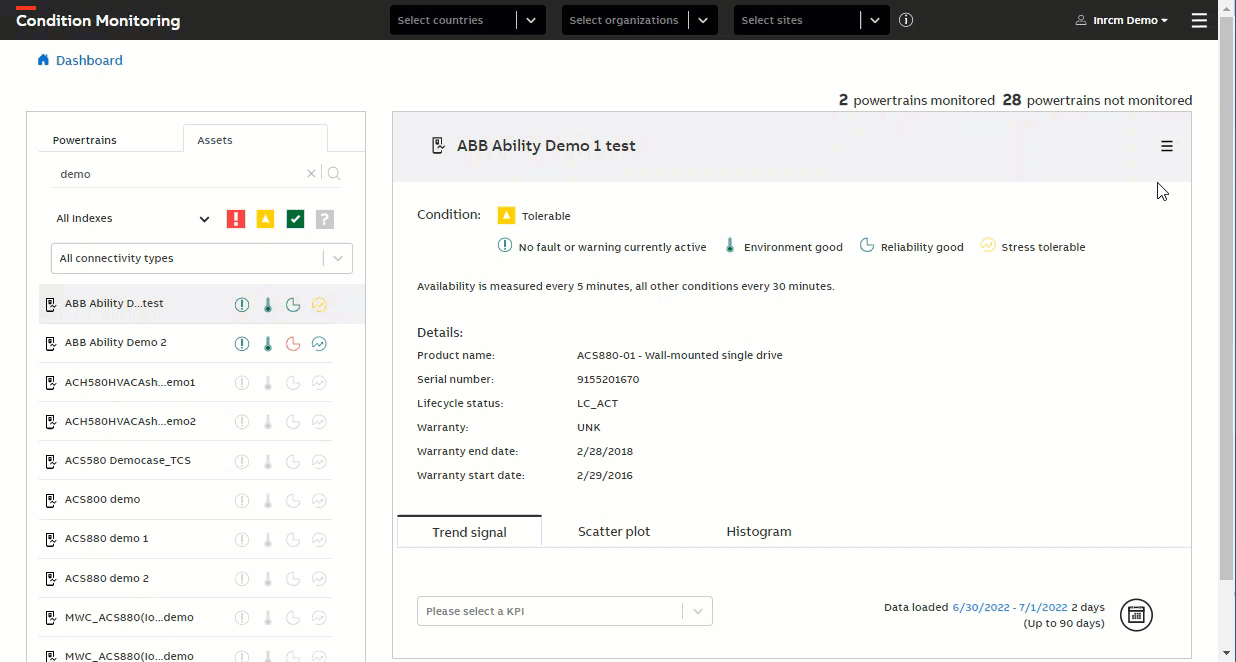Screen dimensions: 1236x662
Task: Click yellow Tolerable condition indicator
Action: [x=506, y=215]
